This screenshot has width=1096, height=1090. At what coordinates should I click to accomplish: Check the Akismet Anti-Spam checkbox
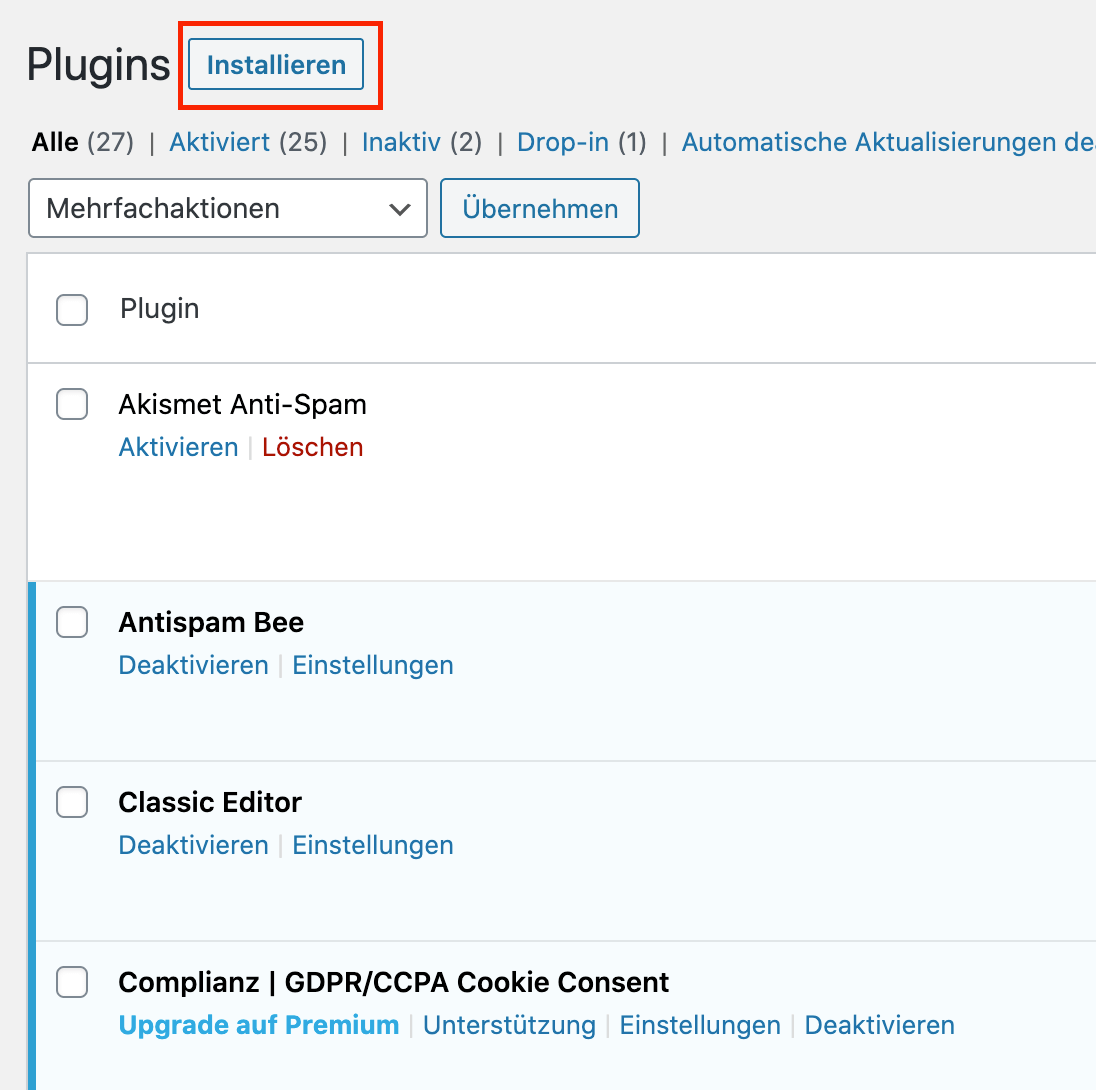[72, 404]
